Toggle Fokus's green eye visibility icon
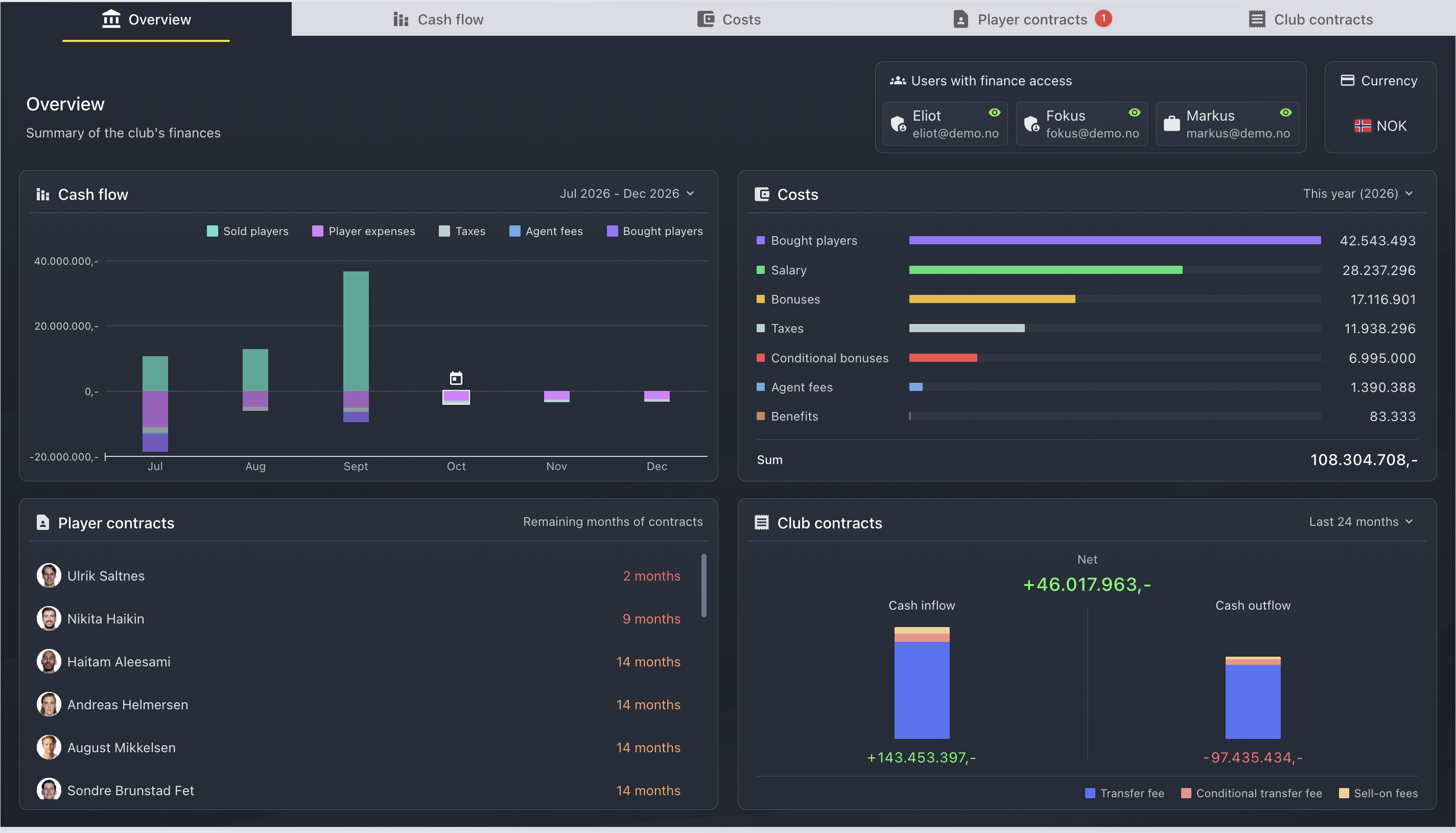Viewport: 1456px width, 833px height. pyautogui.click(x=1135, y=113)
